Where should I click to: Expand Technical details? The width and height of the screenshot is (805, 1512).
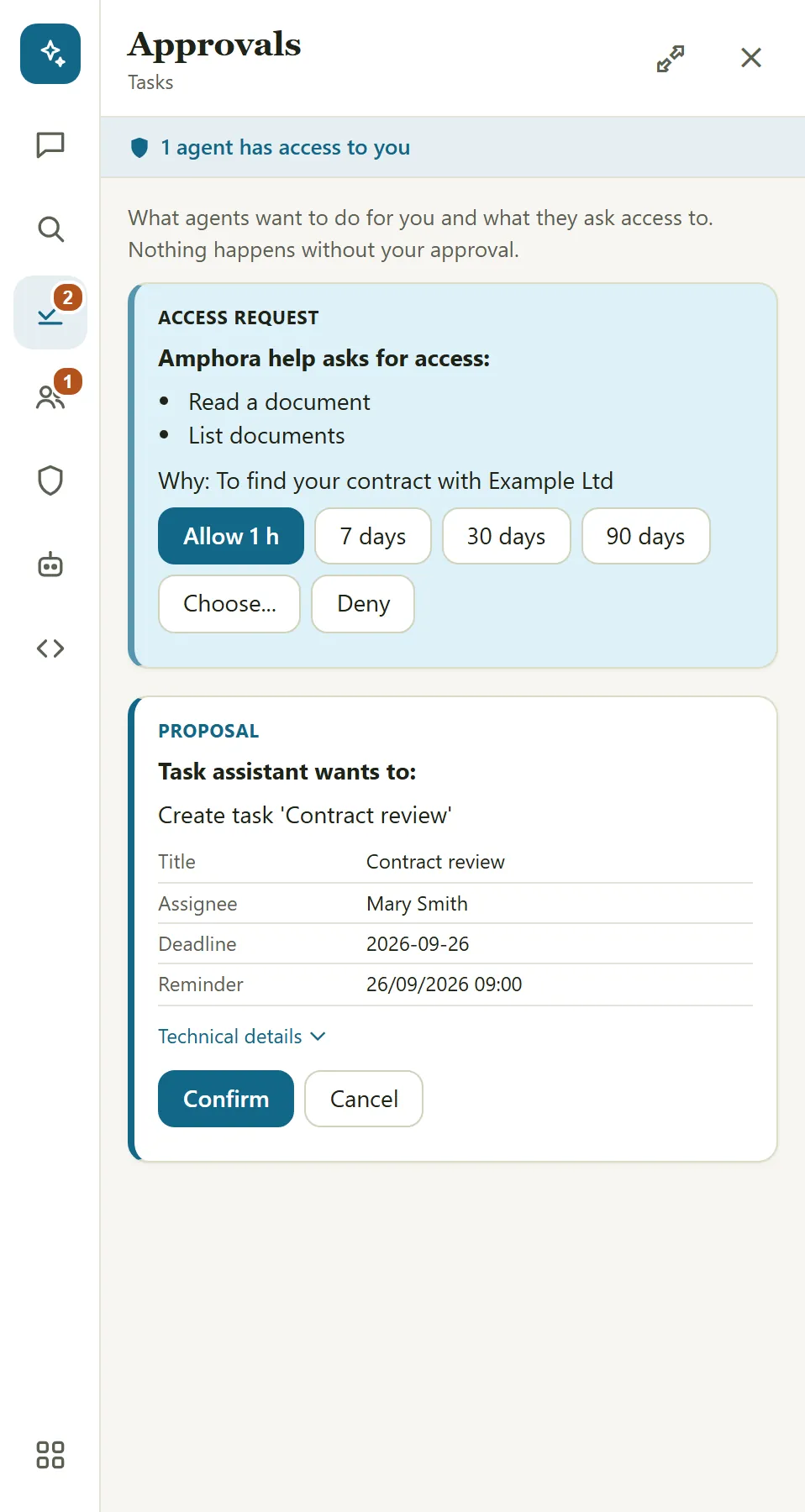242,1037
